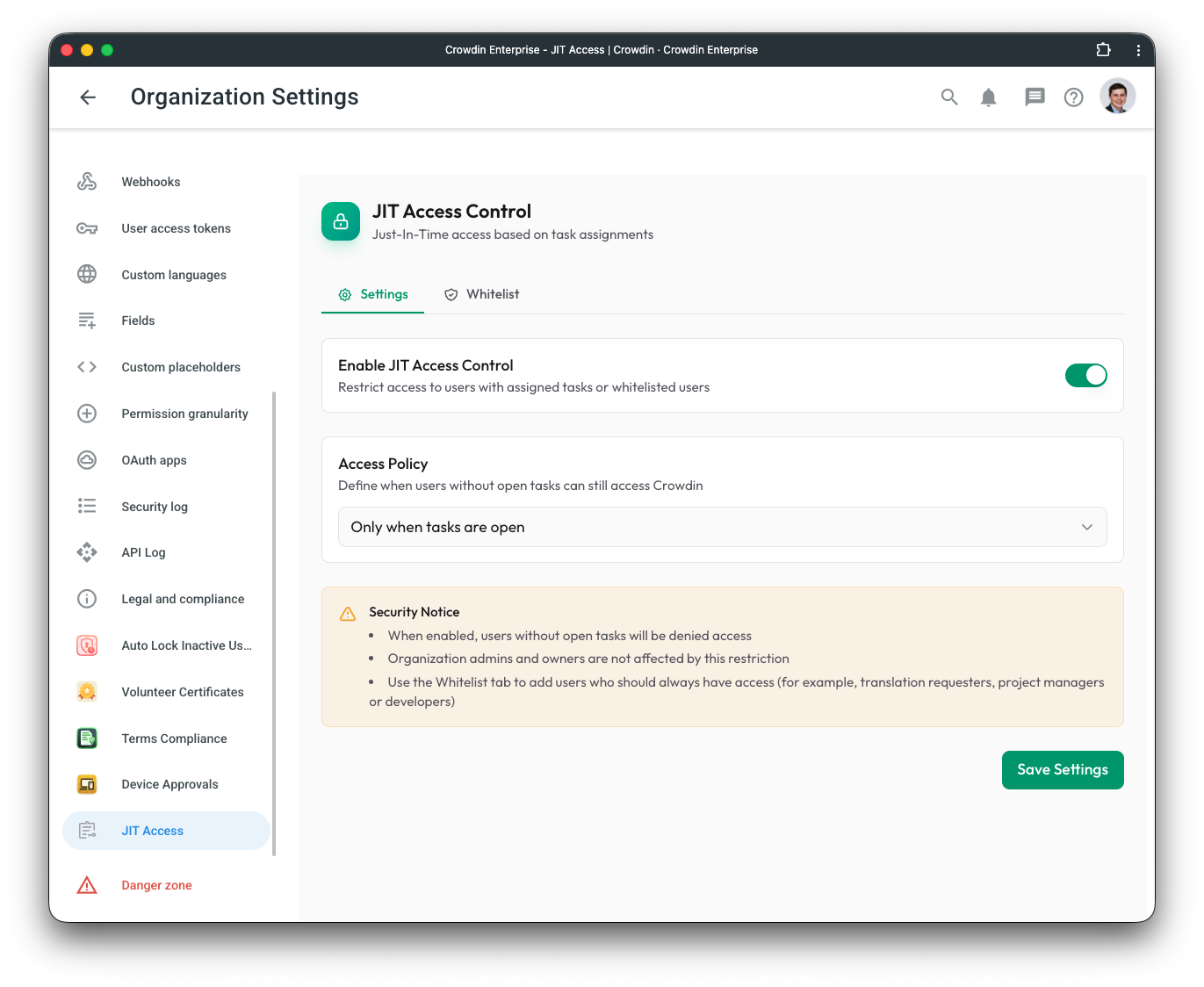
Task: Click the Volunteer Certificates badge icon
Action: tap(87, 692)
